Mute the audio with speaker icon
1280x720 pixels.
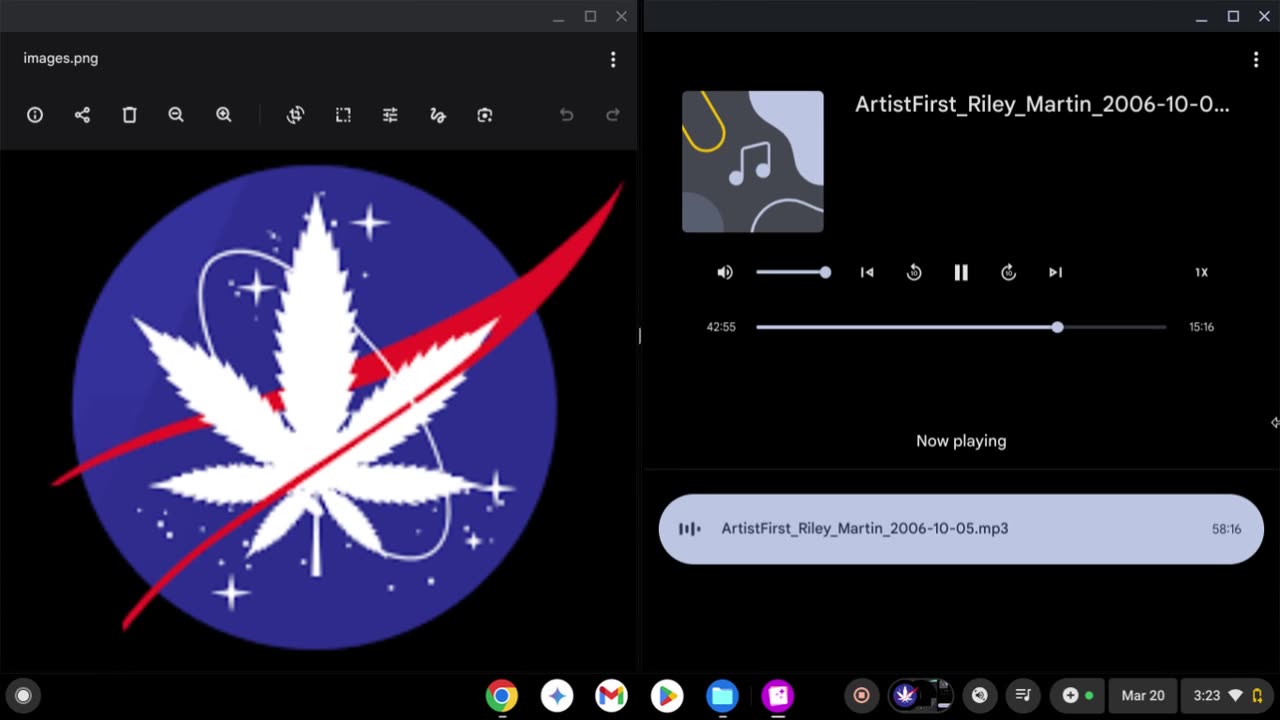coord(725,272)
